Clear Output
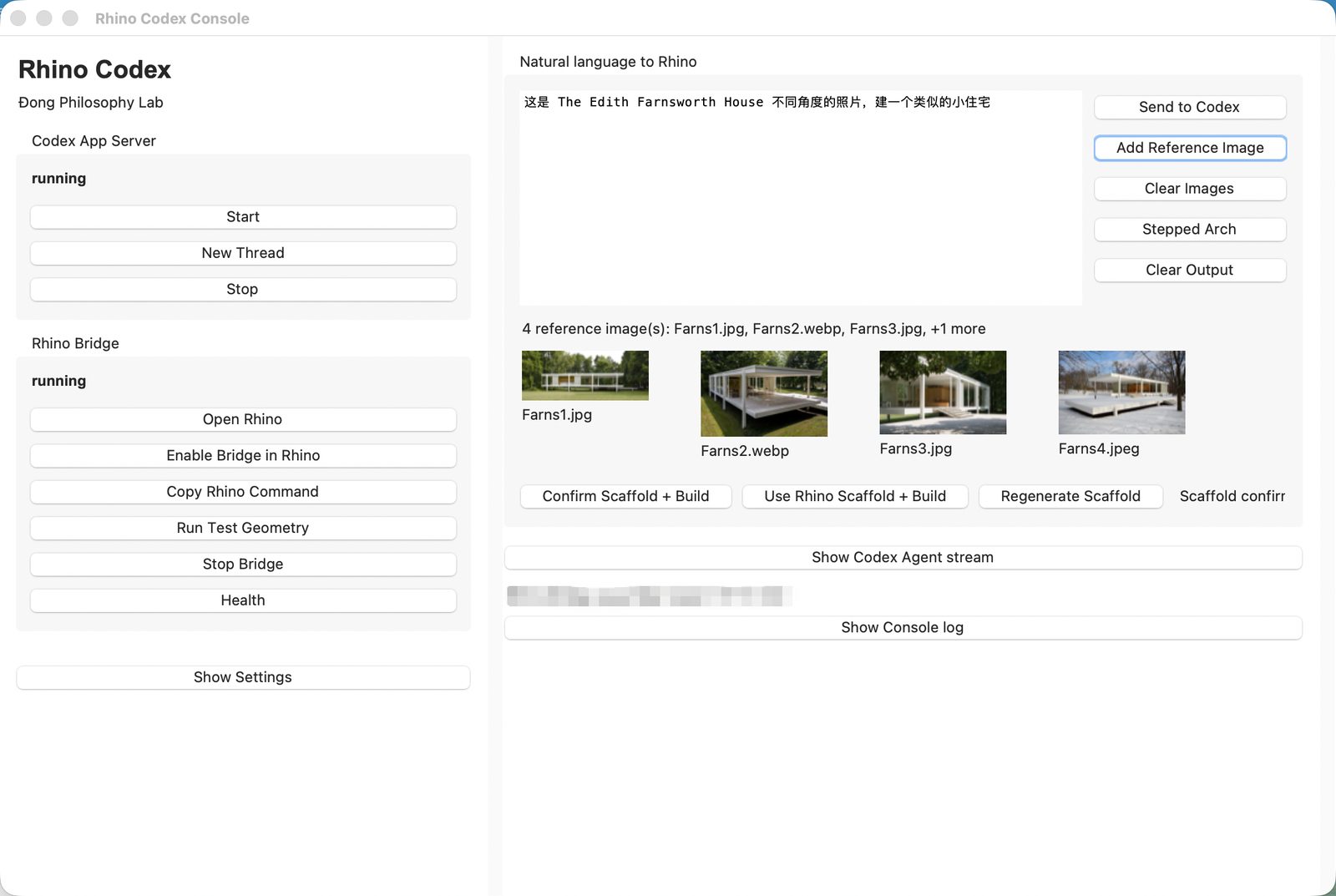 tap(1190, 270)
